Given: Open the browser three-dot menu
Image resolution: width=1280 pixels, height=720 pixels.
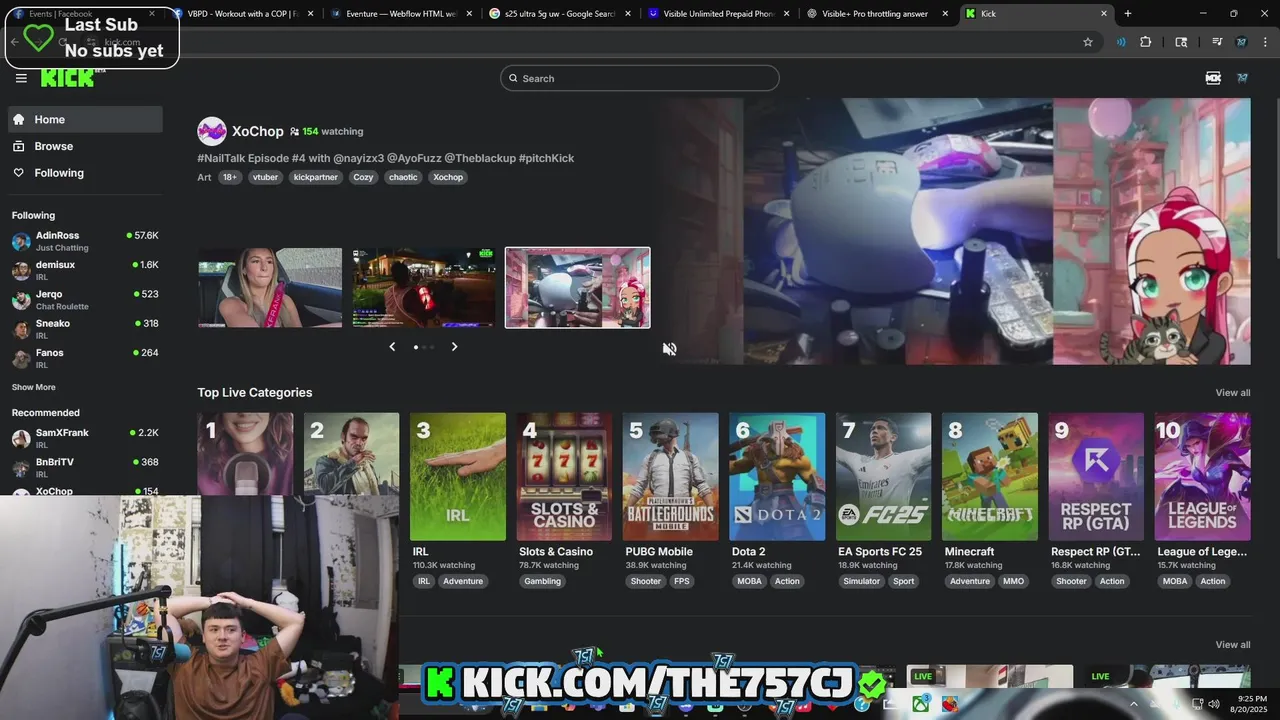Looking at the screenshot, I should point(1266,42).
